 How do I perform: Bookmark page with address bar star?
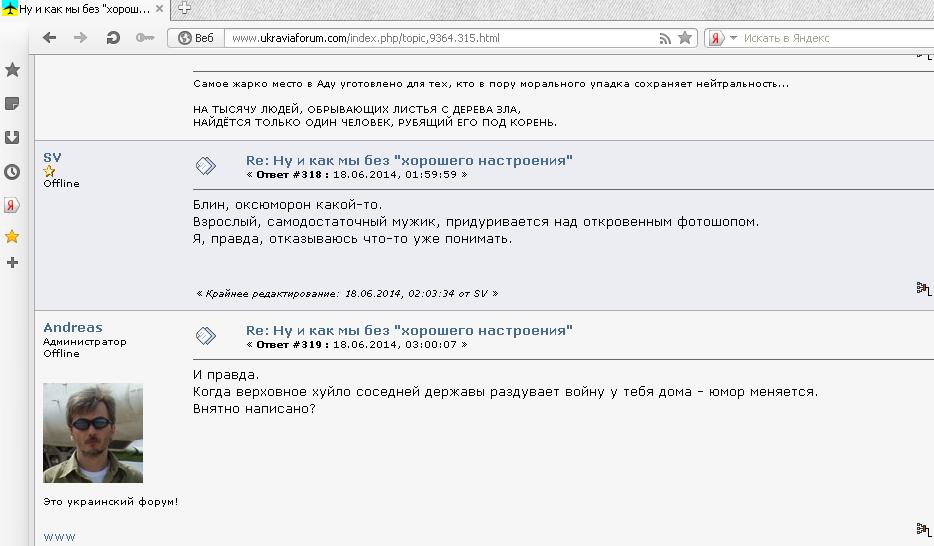point(685,38)
